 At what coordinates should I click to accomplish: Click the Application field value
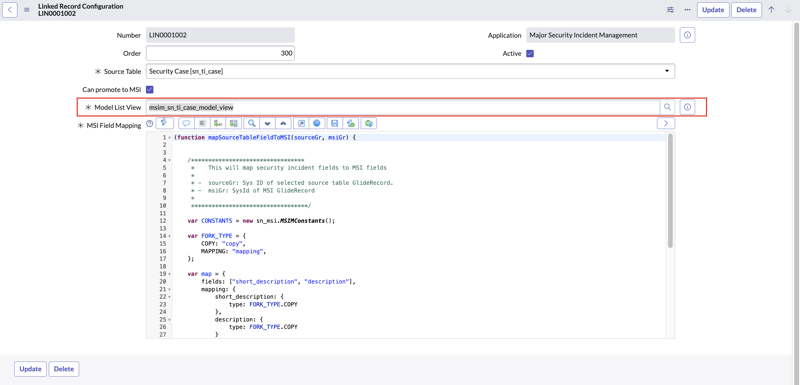click(x=601, y=35)
